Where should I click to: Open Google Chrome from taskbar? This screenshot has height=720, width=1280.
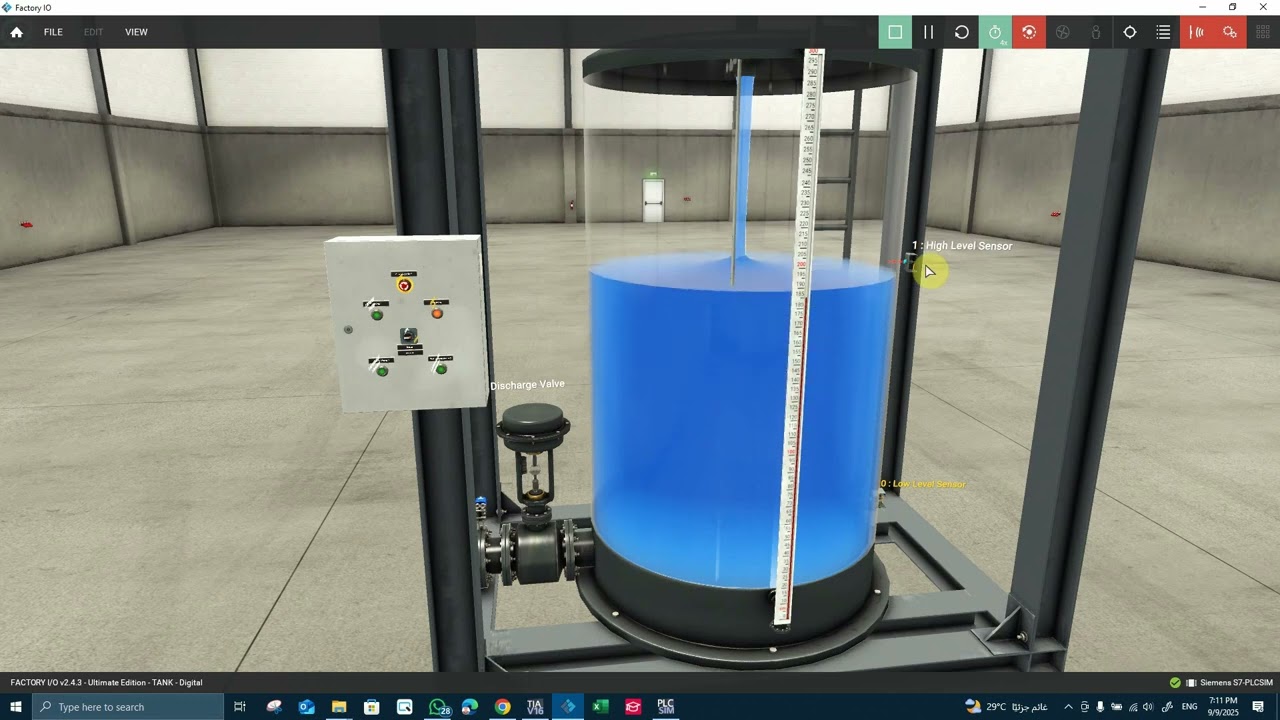coord(502,707)
